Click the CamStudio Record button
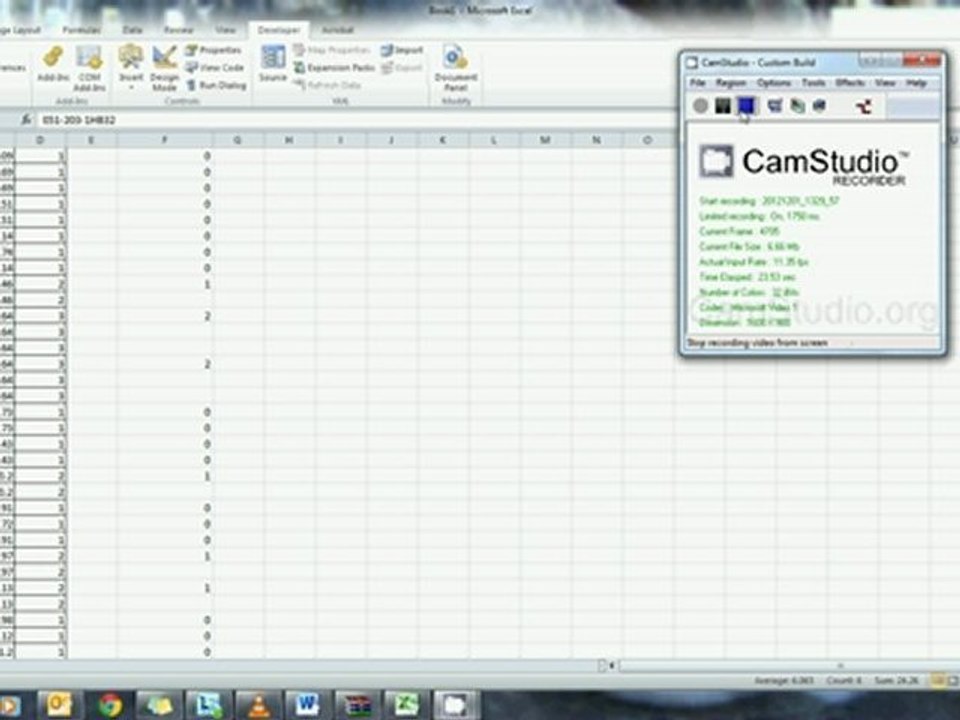The height and width of the screenshot is (720, 960). tap(700, 106)
